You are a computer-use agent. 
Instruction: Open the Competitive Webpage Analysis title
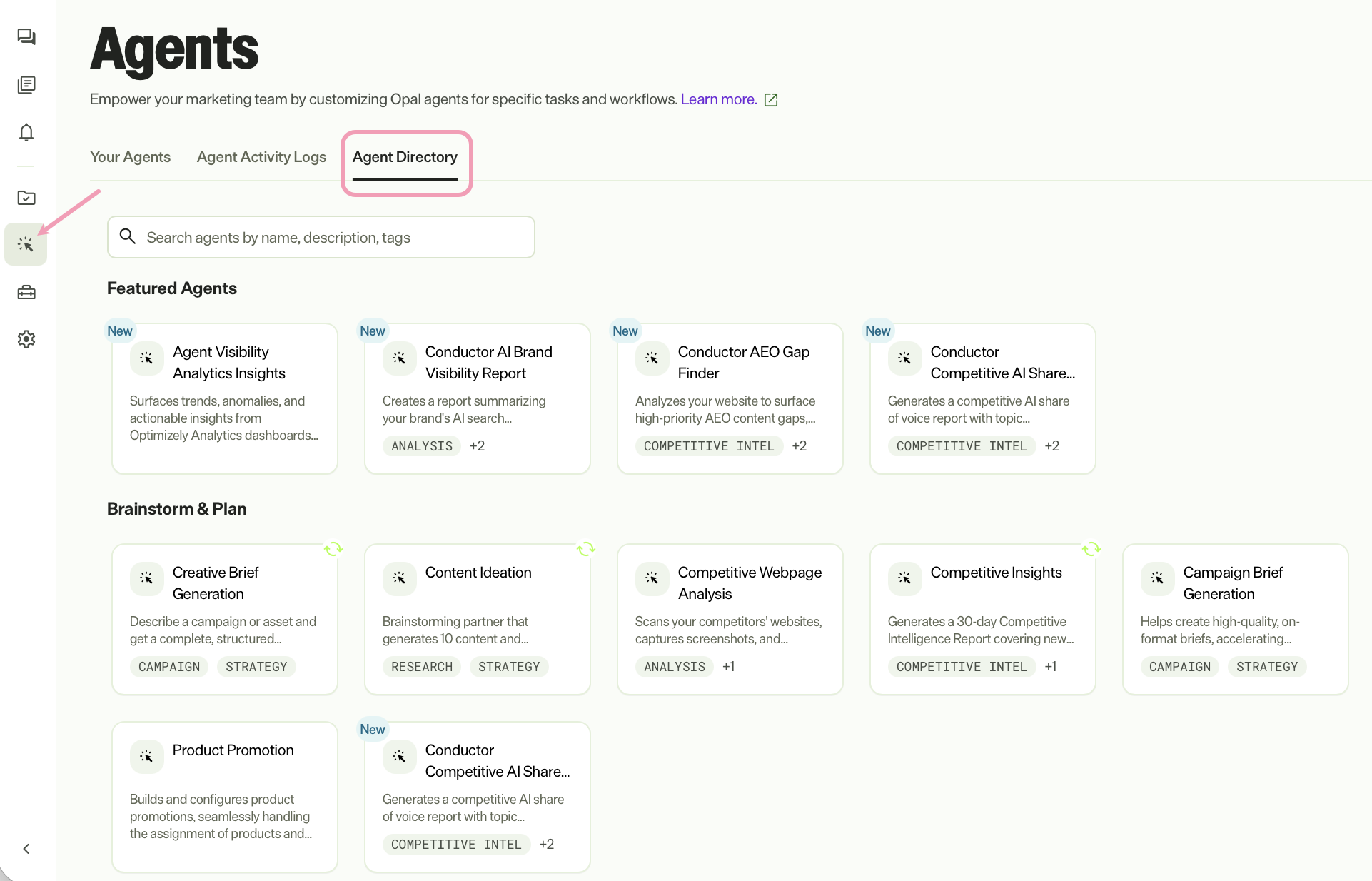point(750,583)
